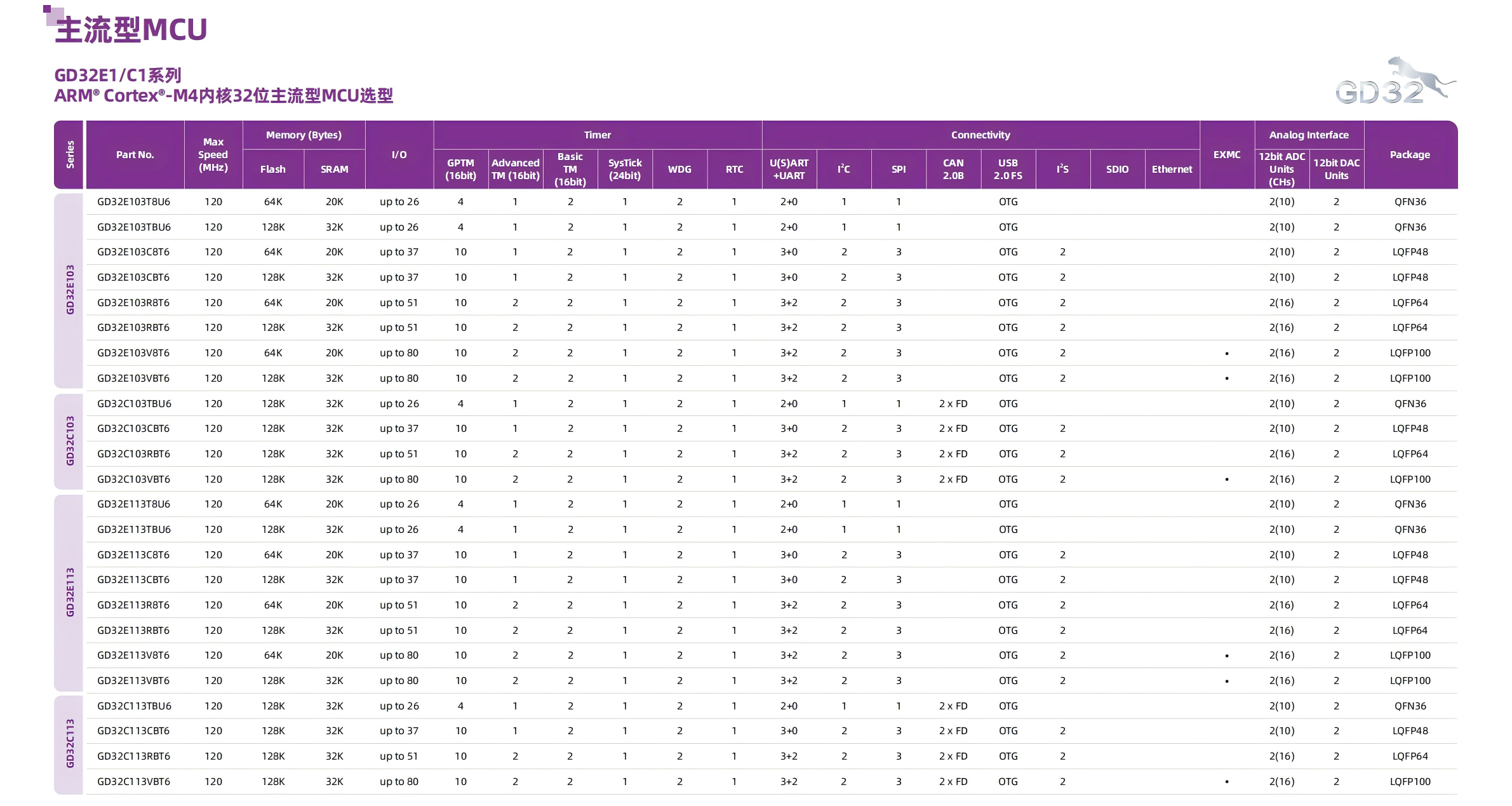Screen dimensions: 1512x806
Task: Click the Package column header
Action: [x=1409, y=155]
